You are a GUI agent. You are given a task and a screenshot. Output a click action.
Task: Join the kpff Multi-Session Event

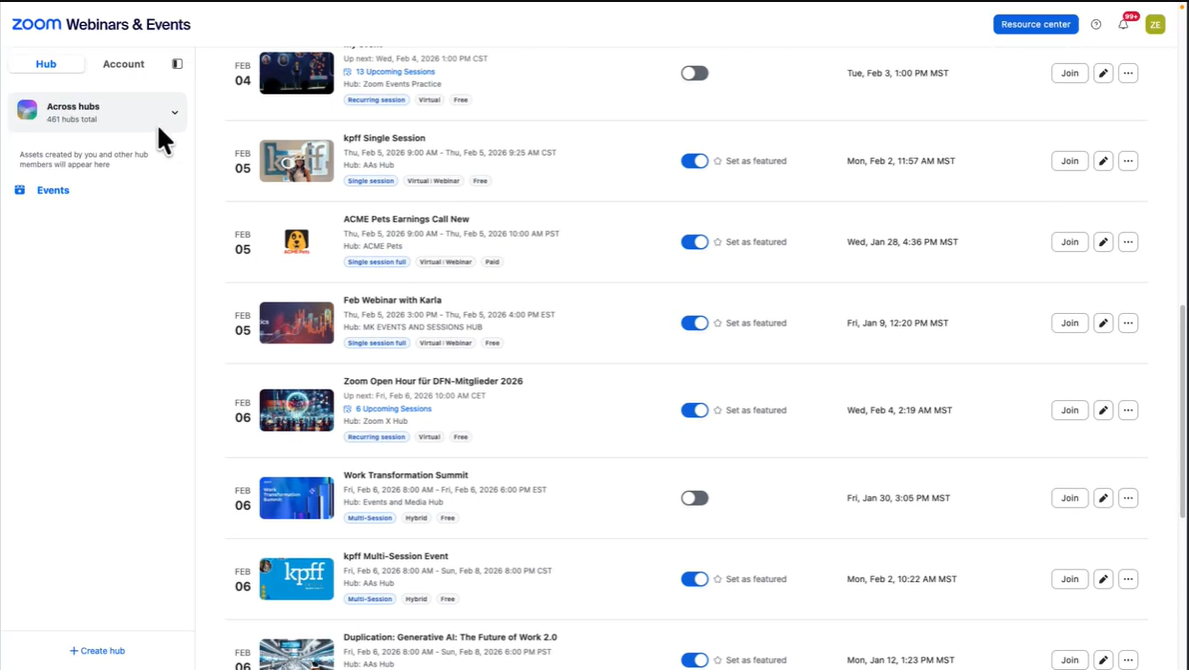pos(1070,579)
